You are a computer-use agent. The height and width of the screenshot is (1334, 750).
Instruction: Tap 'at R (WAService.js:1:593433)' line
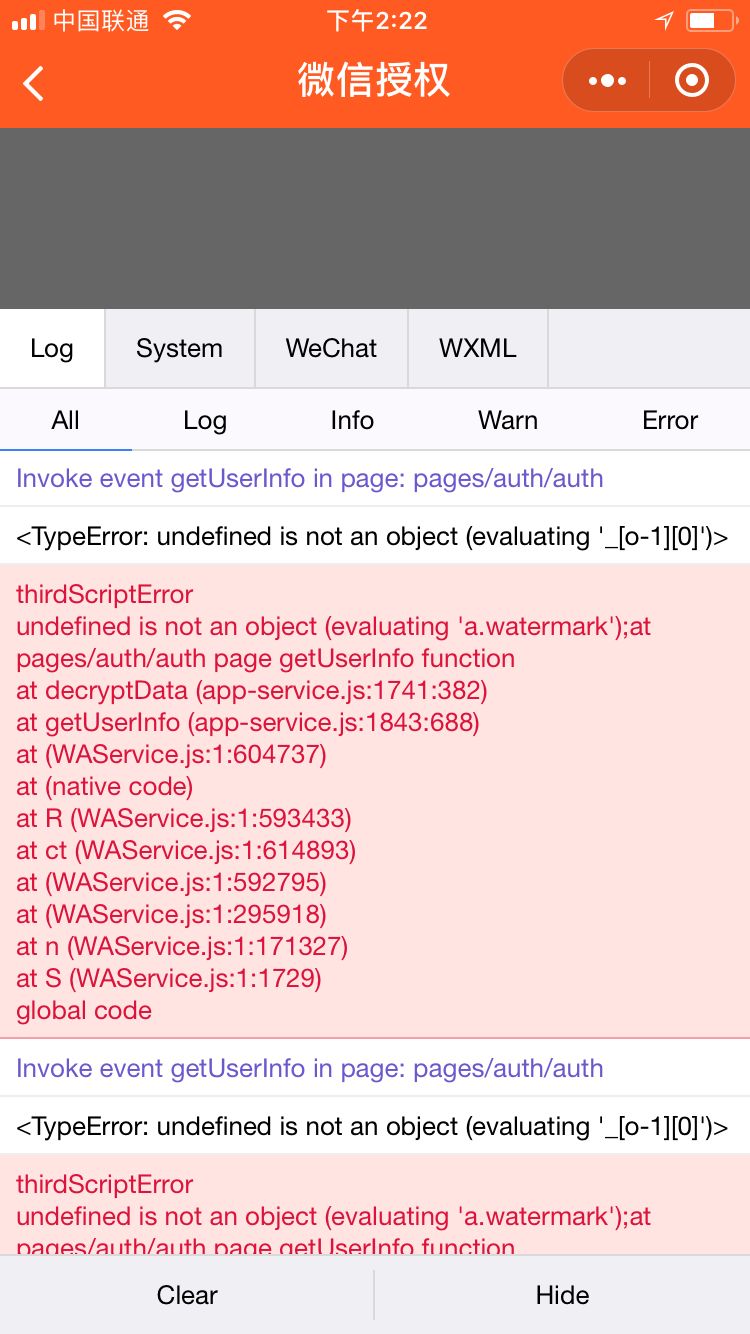point(184,818)
